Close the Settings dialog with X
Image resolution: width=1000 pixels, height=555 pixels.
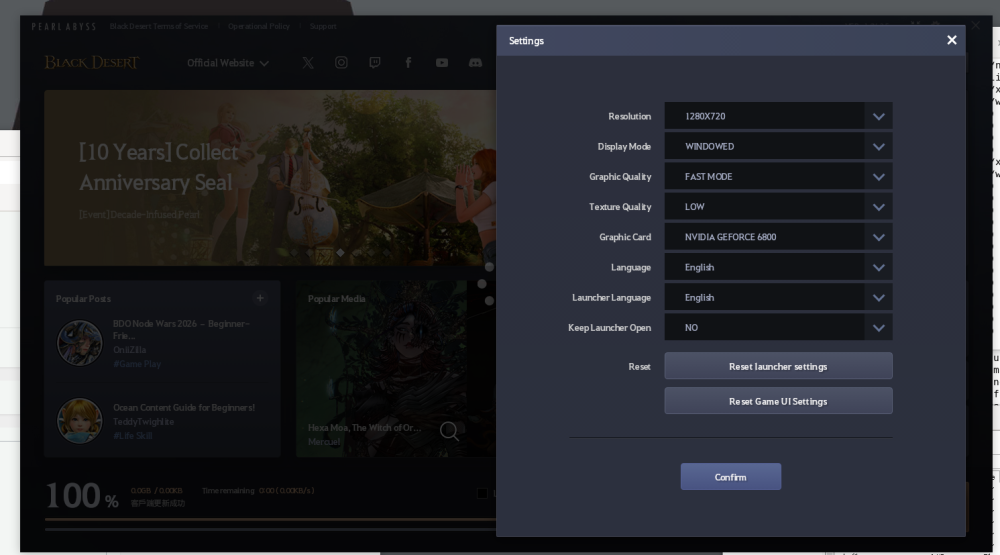pyautogui.click(x=951, y=40)
